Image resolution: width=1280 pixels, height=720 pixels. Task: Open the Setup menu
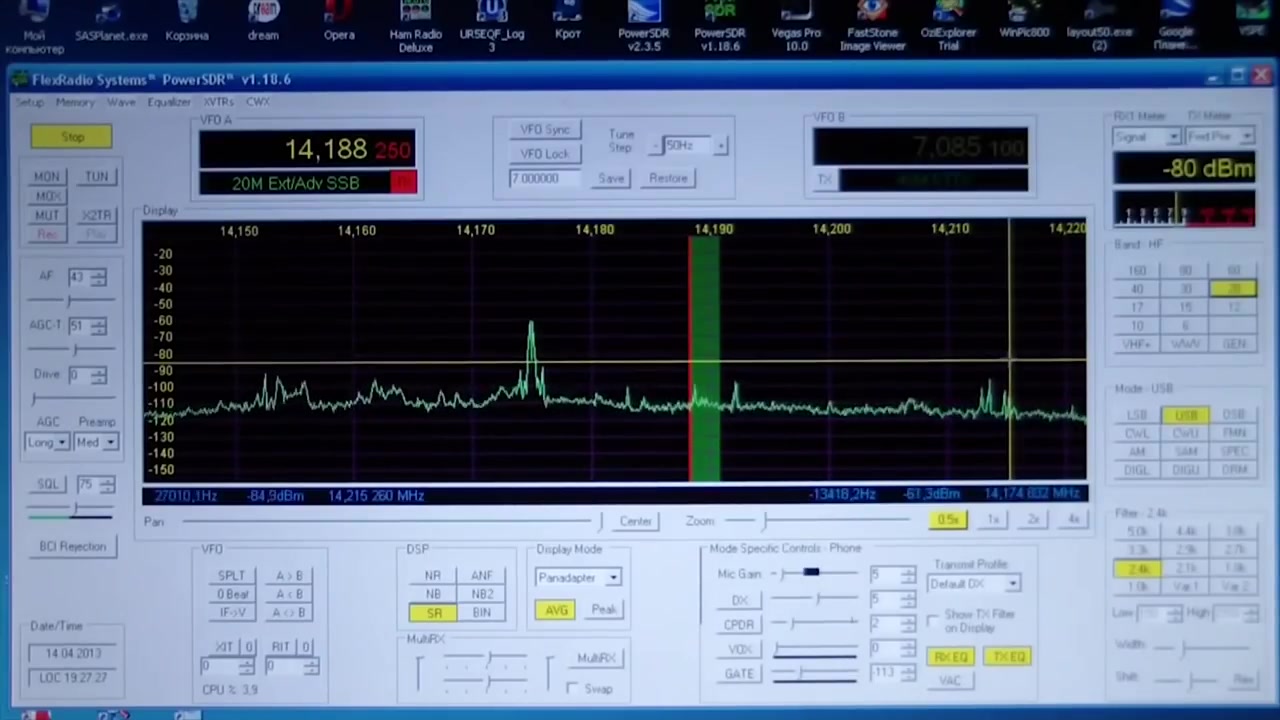(x=29, y=102)
